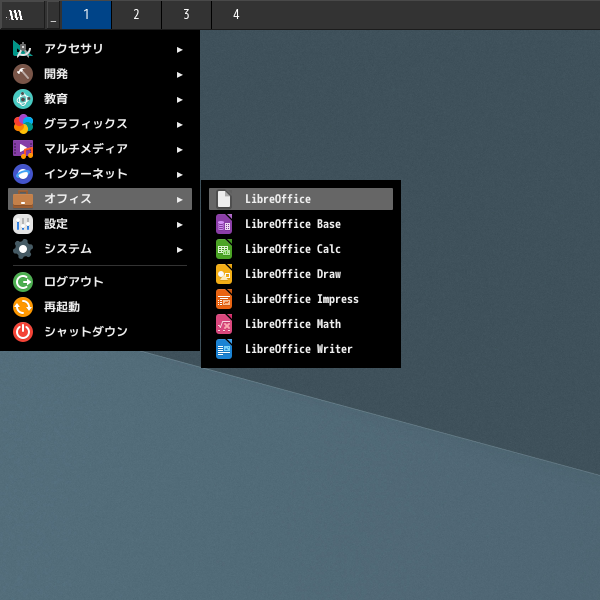Switch to workspace 4
This screenshot has width=600, height=600.
[x=236, y=15]
